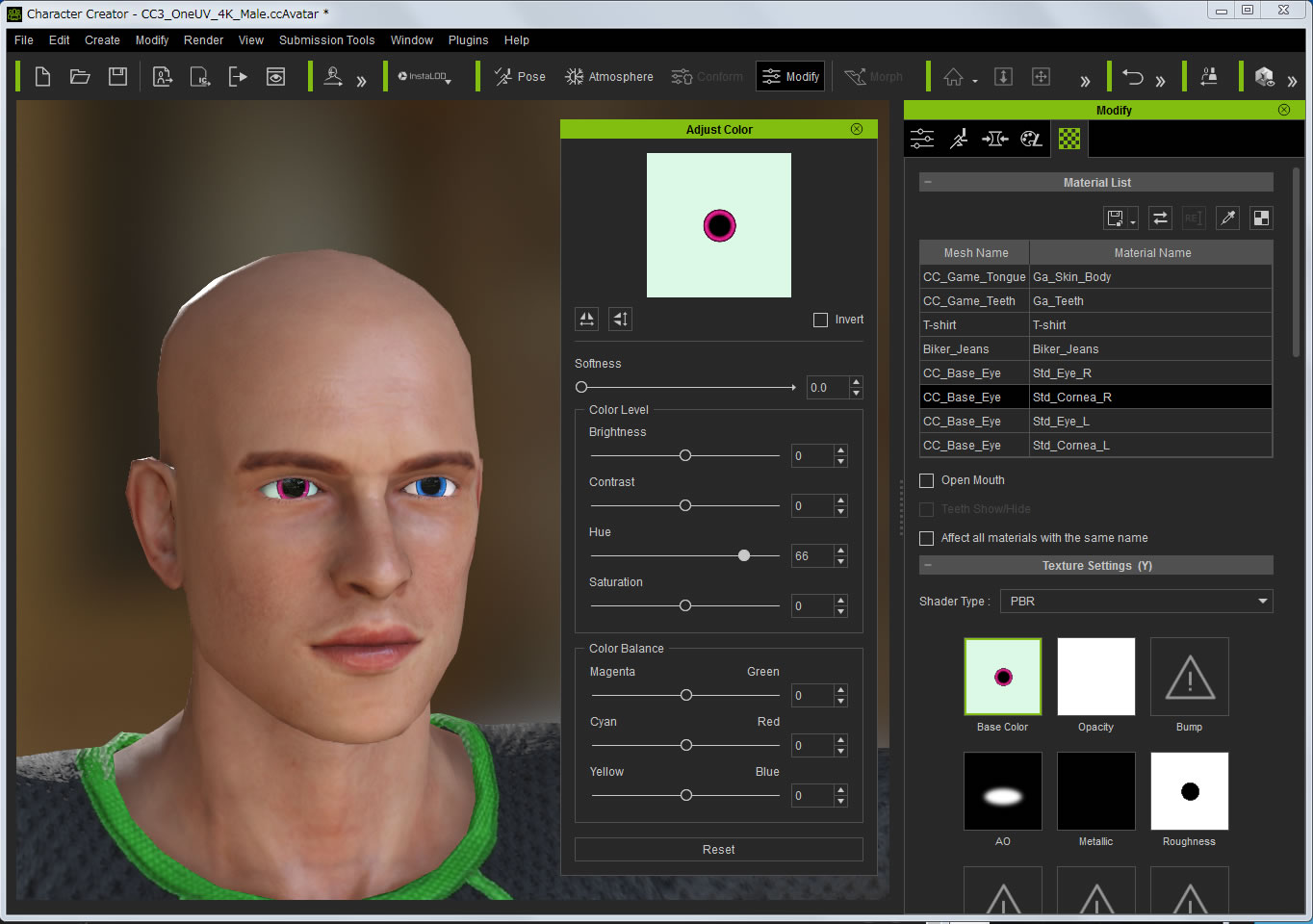Click the swap material arrows icon
This screenshot has height=924, width=1313.
[x=1161, y=218]
